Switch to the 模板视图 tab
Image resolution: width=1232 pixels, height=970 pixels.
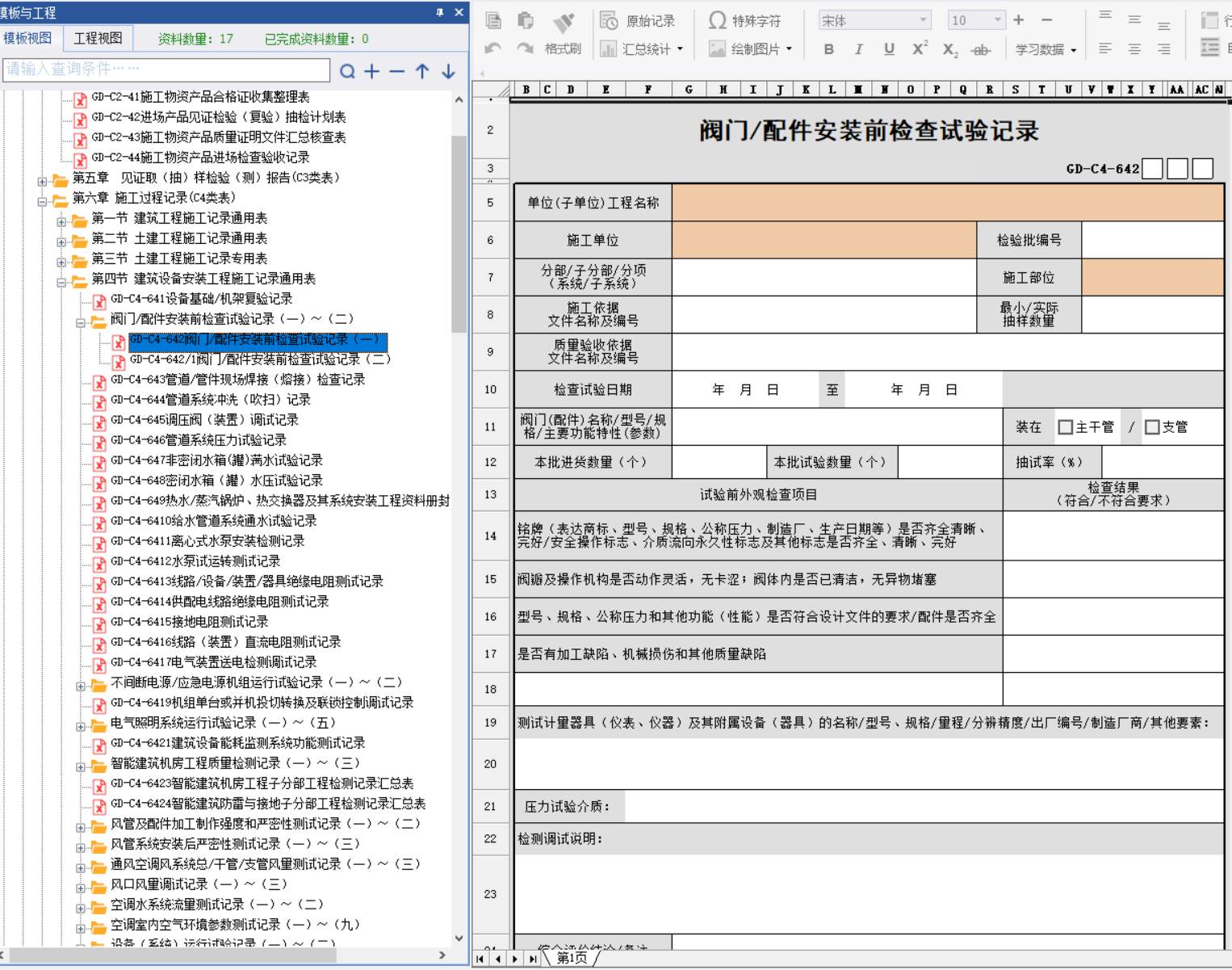tap(27, 38)
